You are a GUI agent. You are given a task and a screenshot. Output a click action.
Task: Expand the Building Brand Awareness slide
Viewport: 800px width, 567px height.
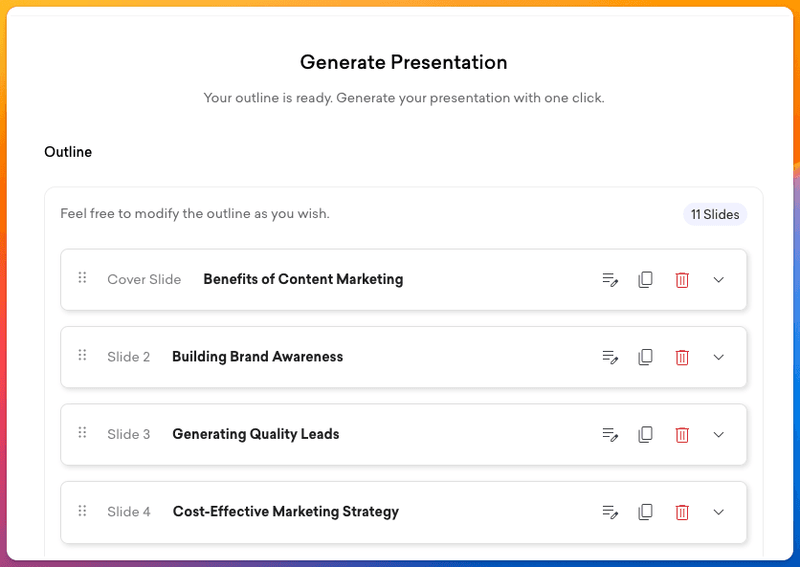[718, 357]
